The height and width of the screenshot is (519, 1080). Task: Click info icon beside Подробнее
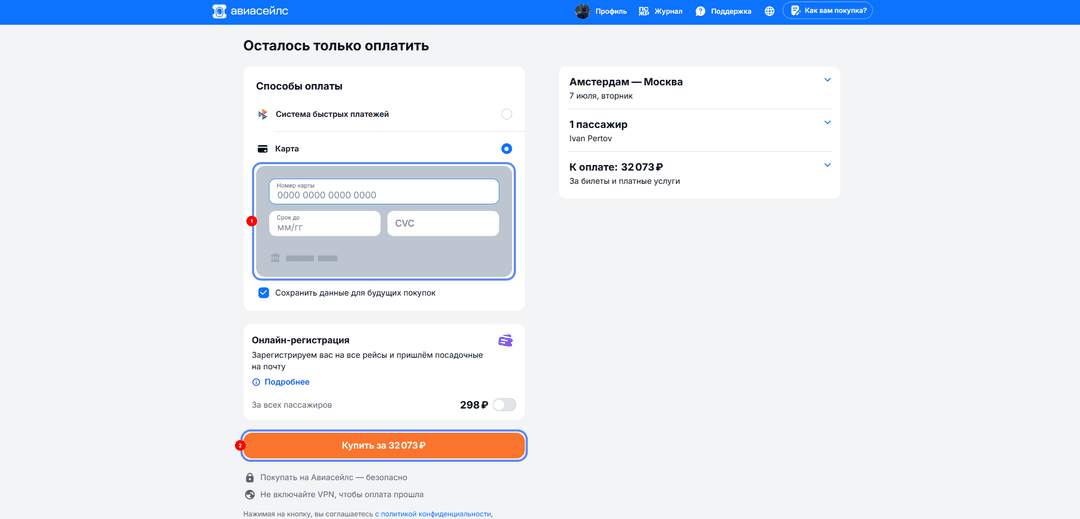(x=256, y=382)
